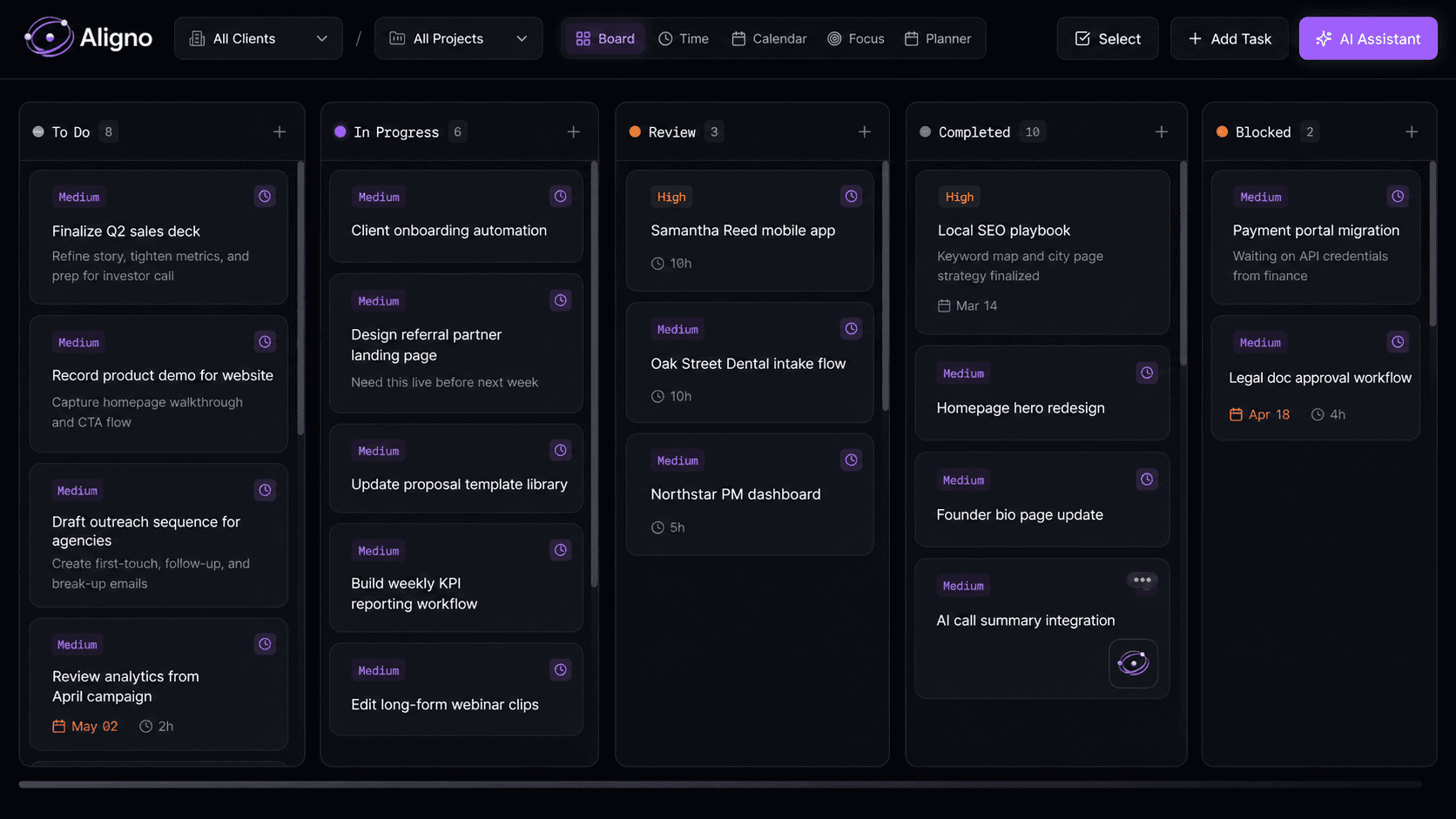Click clock icon on Oak Street Dental card
The width and height of the screenshot is (1456, 819).
tap(852, 328)
